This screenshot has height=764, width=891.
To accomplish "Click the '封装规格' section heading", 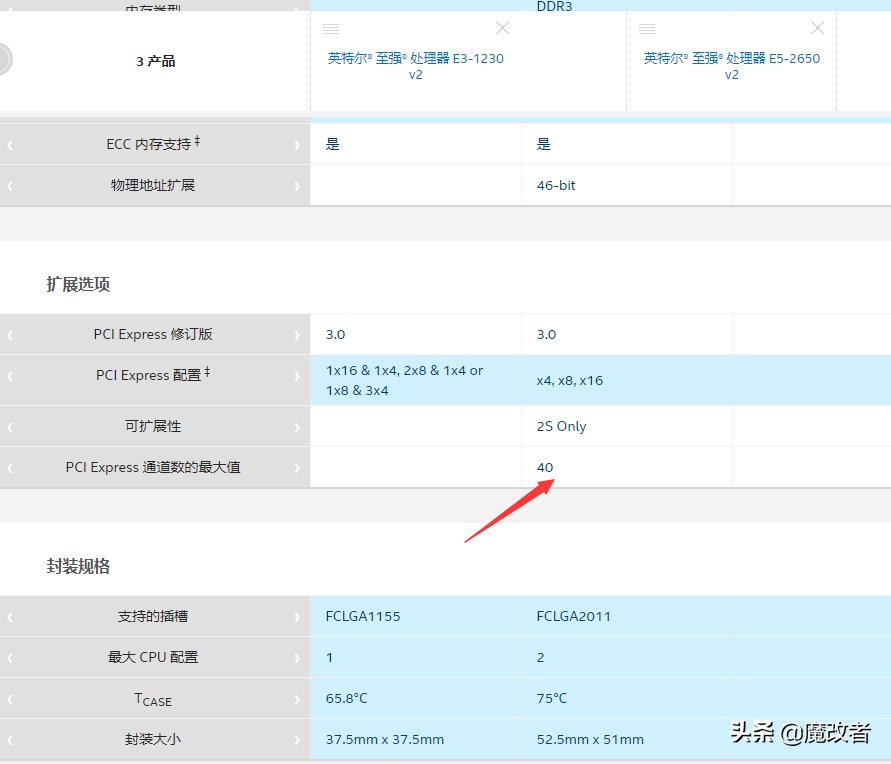I will pyautogui.click(x=78, y=566).
